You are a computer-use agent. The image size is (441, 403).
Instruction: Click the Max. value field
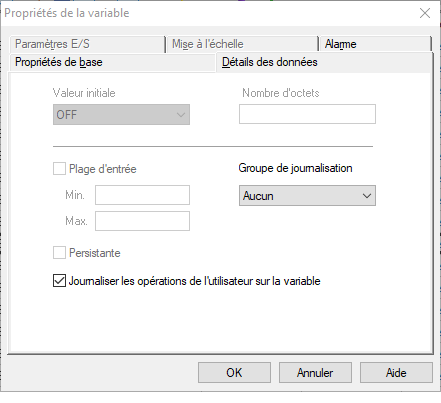click(142, 221)
